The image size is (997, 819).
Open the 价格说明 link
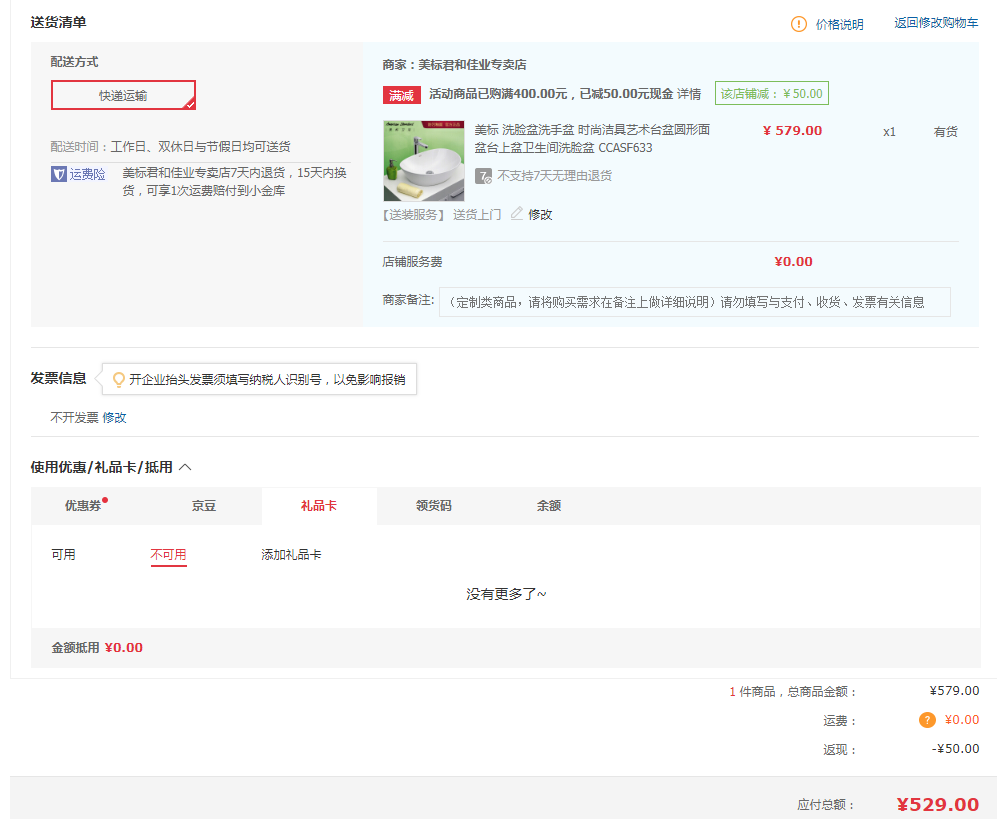click(839, 24)
